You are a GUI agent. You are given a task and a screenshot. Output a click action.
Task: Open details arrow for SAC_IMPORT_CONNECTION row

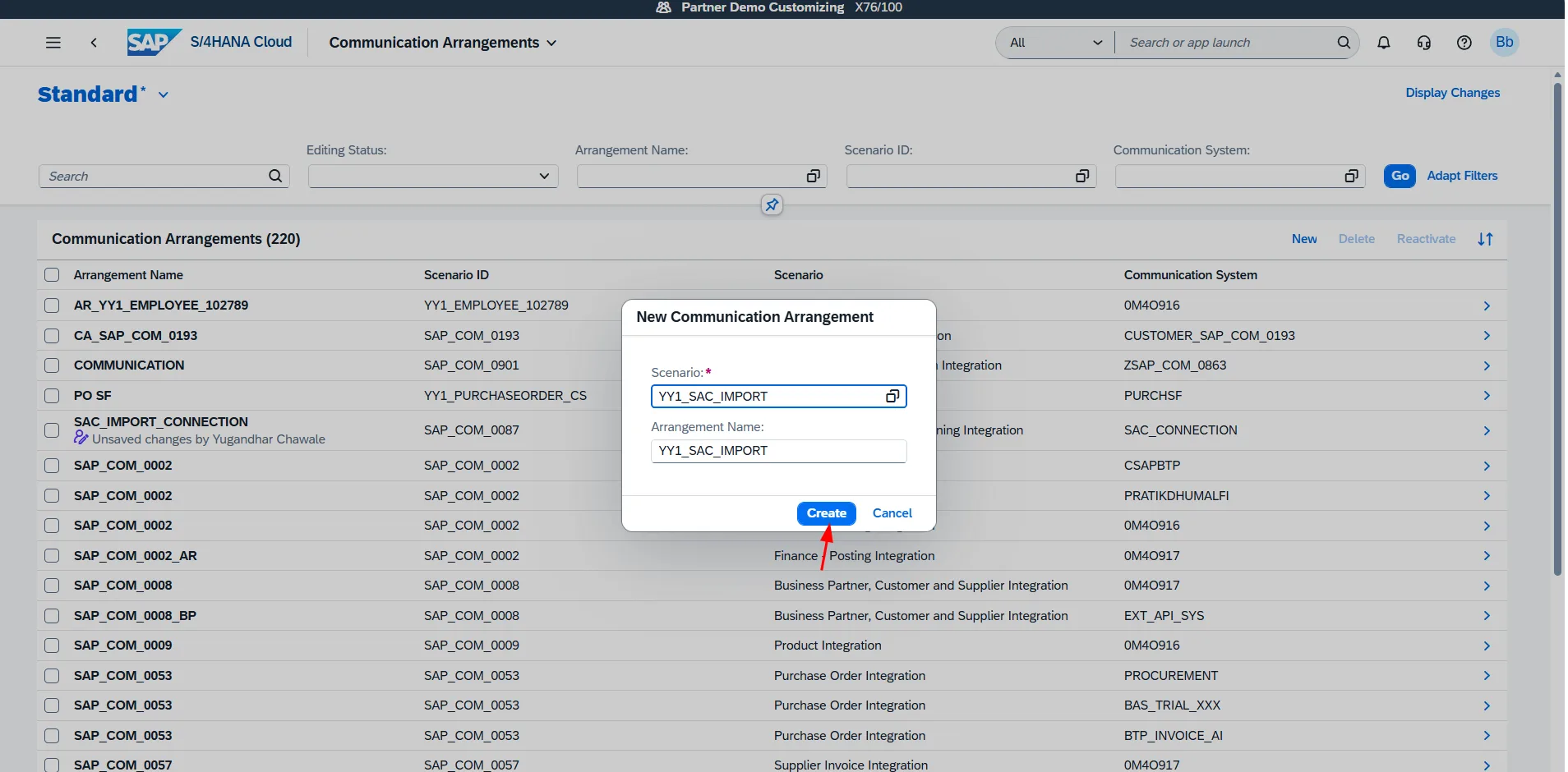(1487, 430)
